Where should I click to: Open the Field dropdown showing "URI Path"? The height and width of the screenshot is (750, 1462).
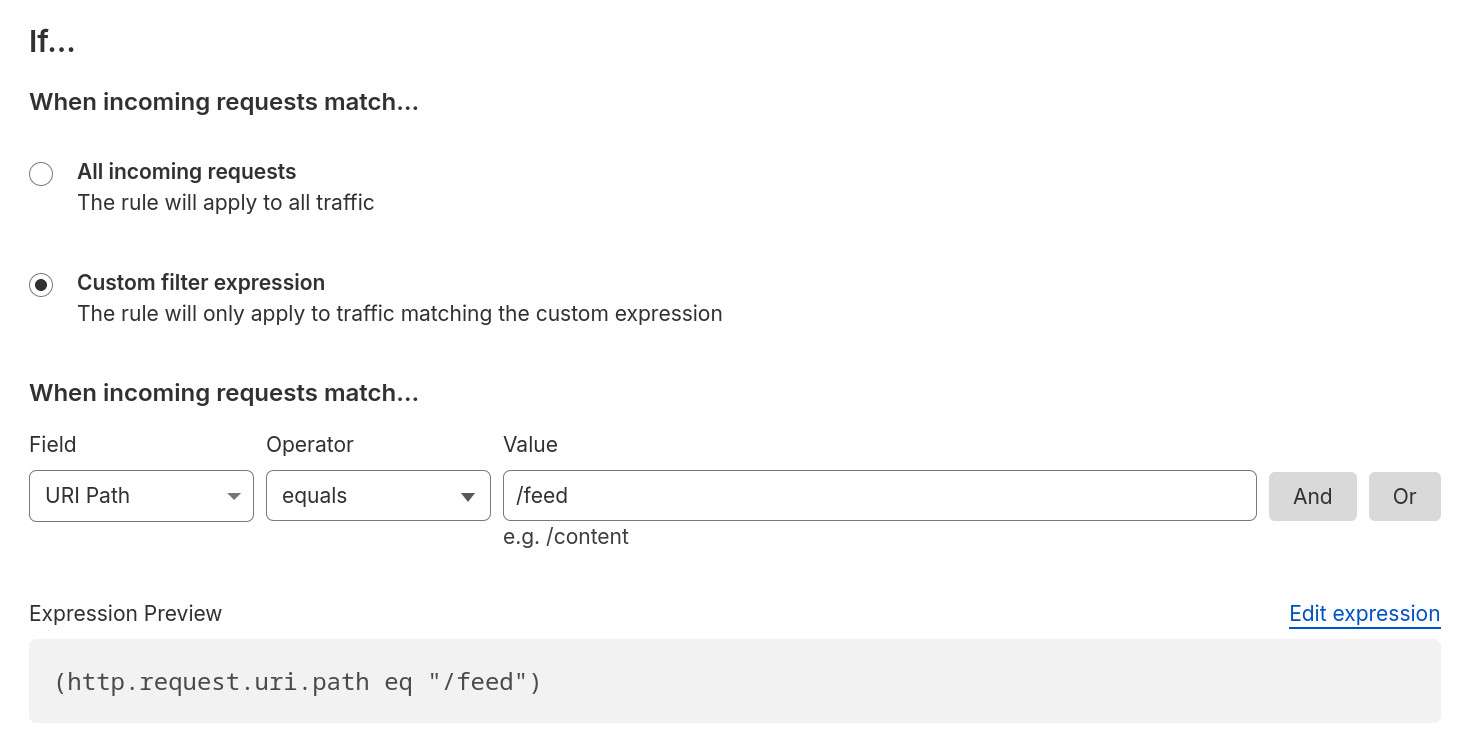click(x=140, y=495)
